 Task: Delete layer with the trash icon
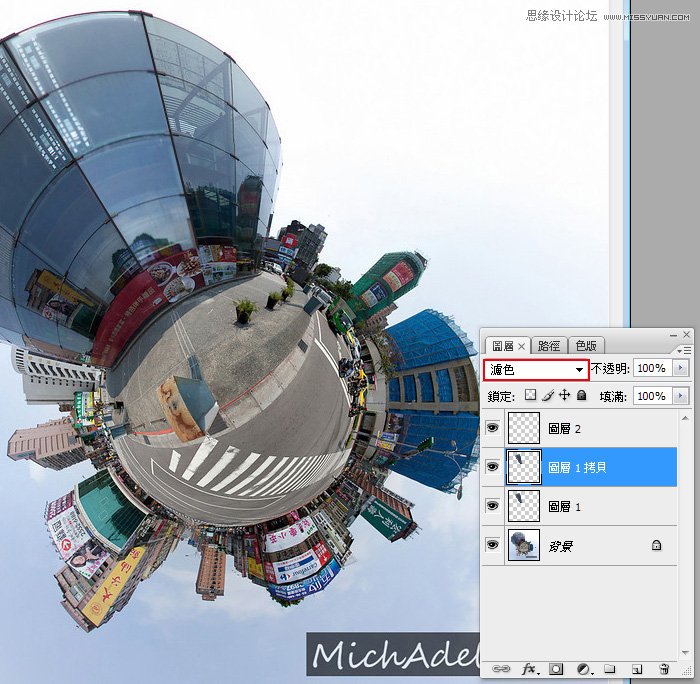tap(664, 668)
